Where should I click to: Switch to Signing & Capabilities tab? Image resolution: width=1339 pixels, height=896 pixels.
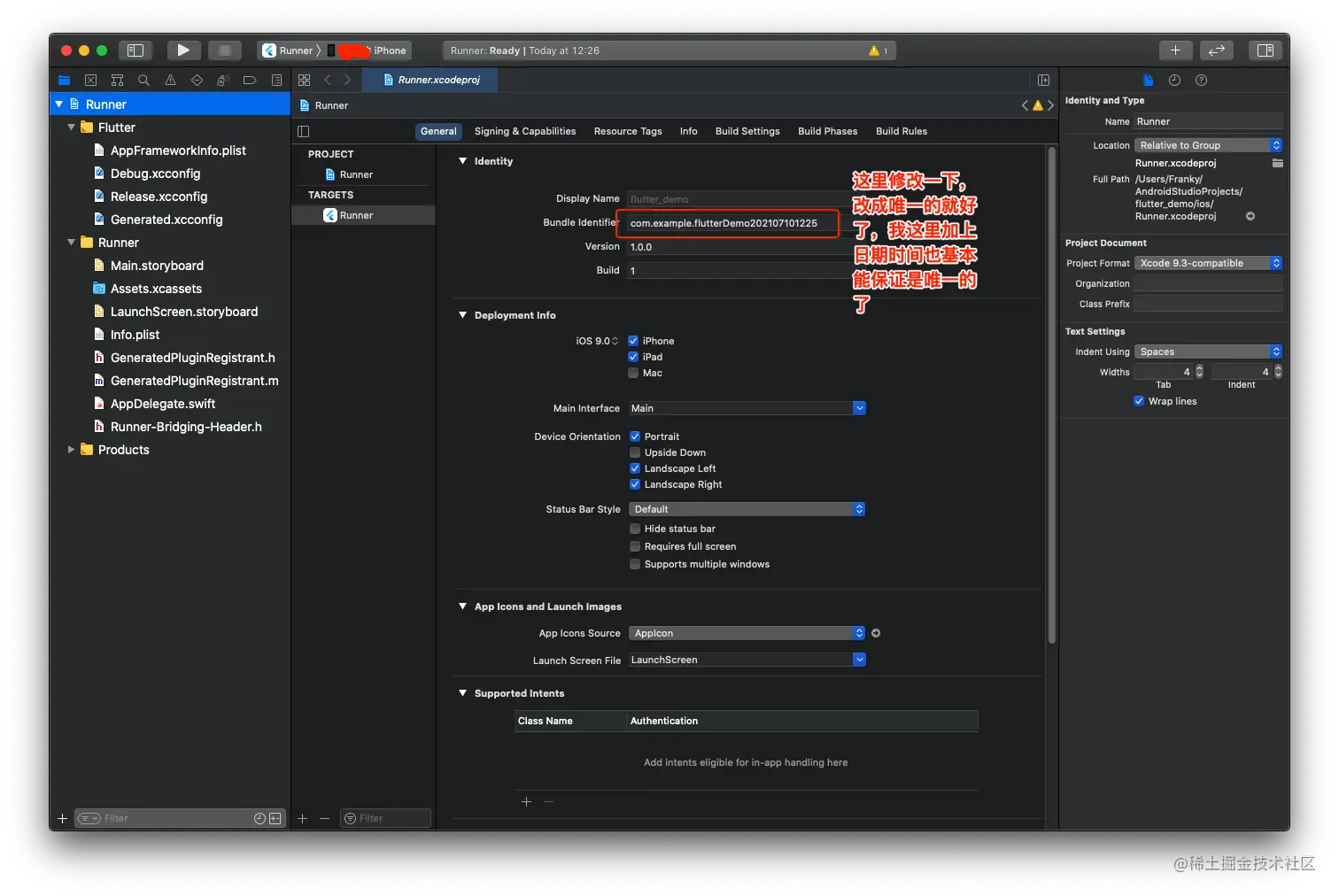coord(525,131)
